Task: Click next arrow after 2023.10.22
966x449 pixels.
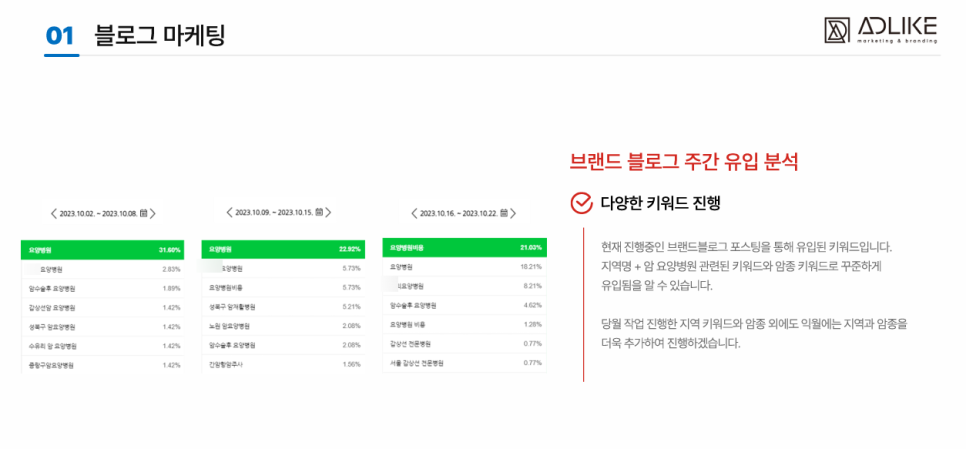Action: [513, 213]
